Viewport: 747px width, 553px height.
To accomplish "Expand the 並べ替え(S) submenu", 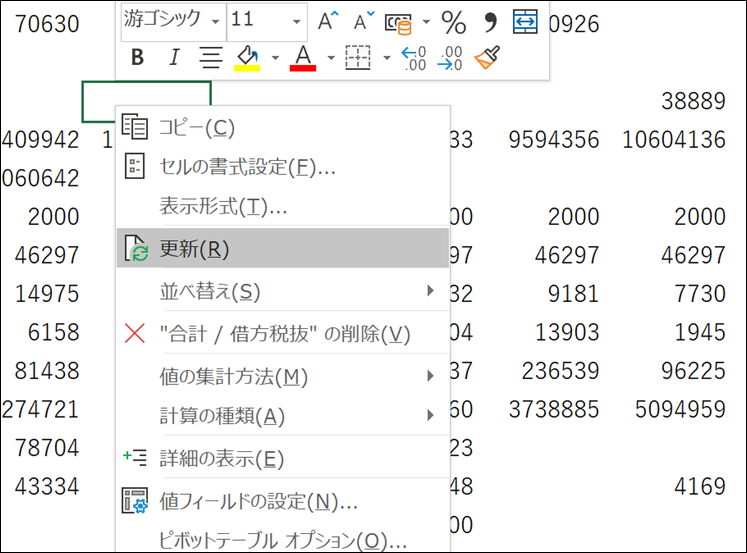I will 283,291.
